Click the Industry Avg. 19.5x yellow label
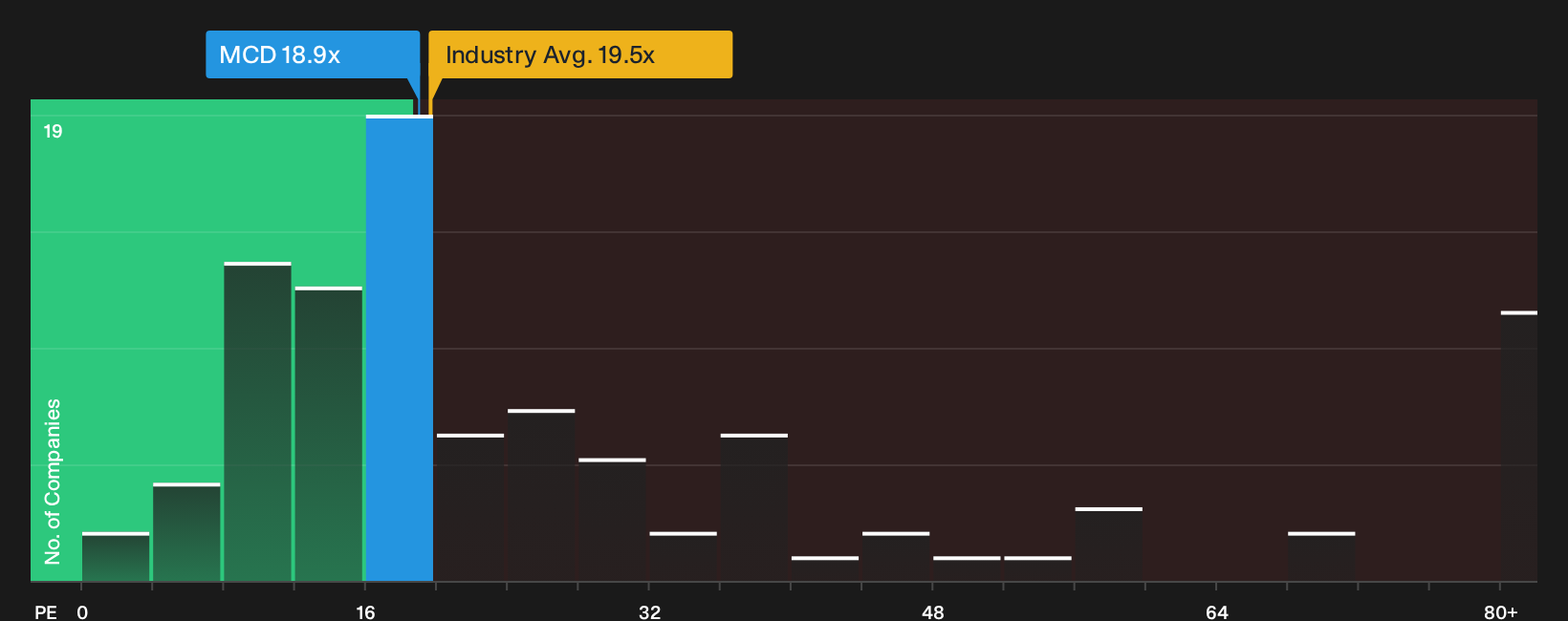The width and height of the screenshot is (1568, 621). click(x=580, y=54)
